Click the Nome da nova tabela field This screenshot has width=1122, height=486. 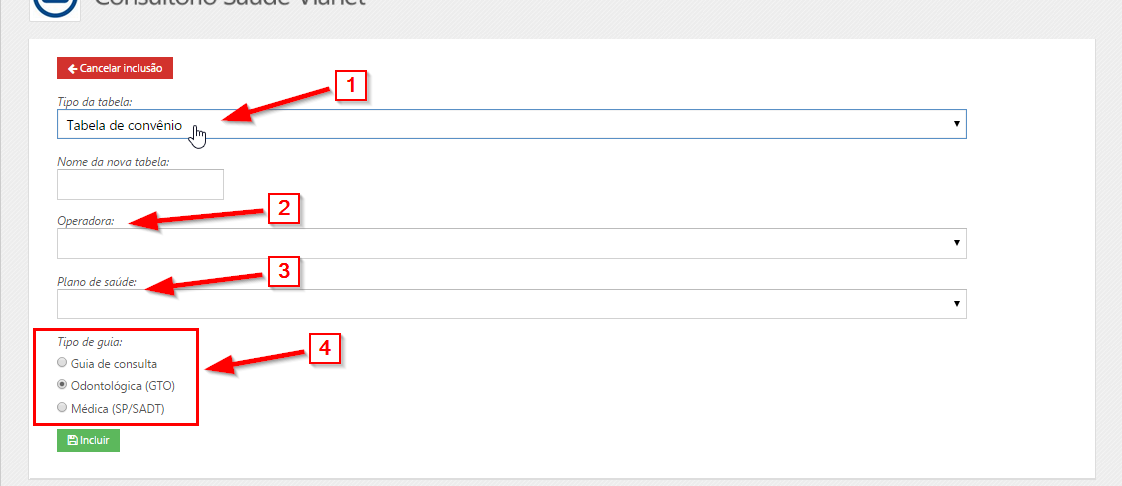point(140,184)
